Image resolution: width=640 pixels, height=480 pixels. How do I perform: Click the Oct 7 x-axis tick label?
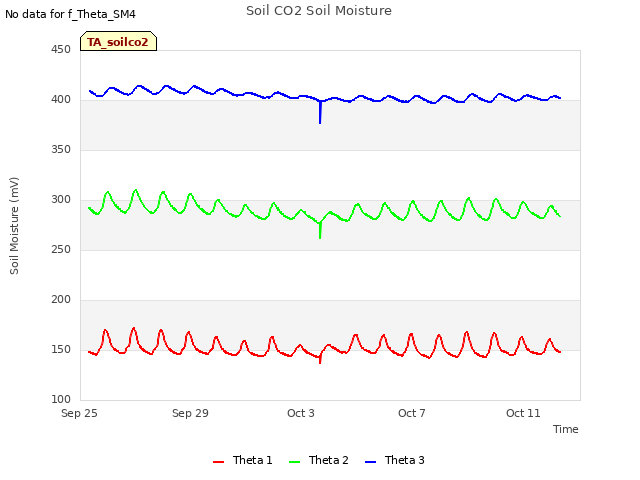pos(412,413)
